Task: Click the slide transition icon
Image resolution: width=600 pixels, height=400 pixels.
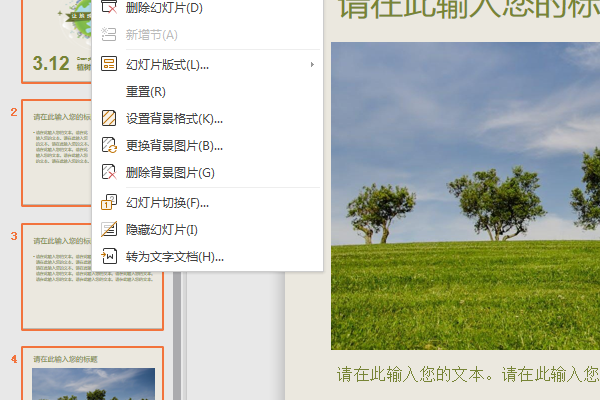Action: (109, 202)
